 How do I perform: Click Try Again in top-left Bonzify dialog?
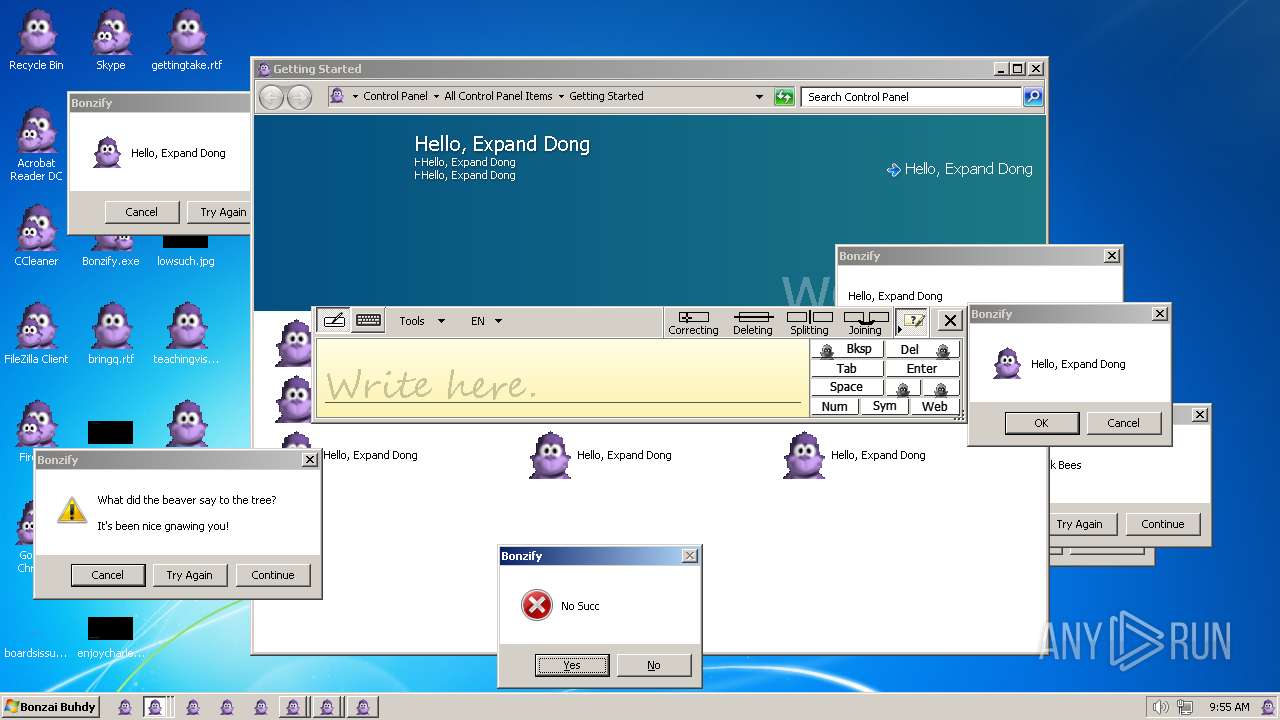pos(219,212)
